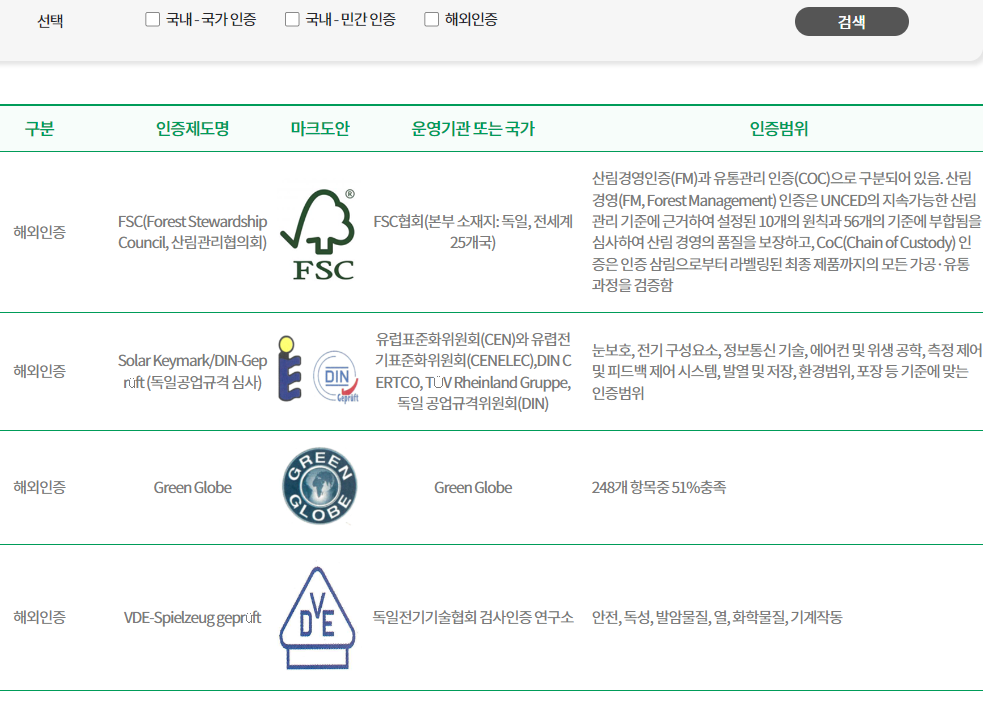Click the 검색 search button
Image resolution: width=983 pixels, height=701 pixels.
tap(851, 21)
